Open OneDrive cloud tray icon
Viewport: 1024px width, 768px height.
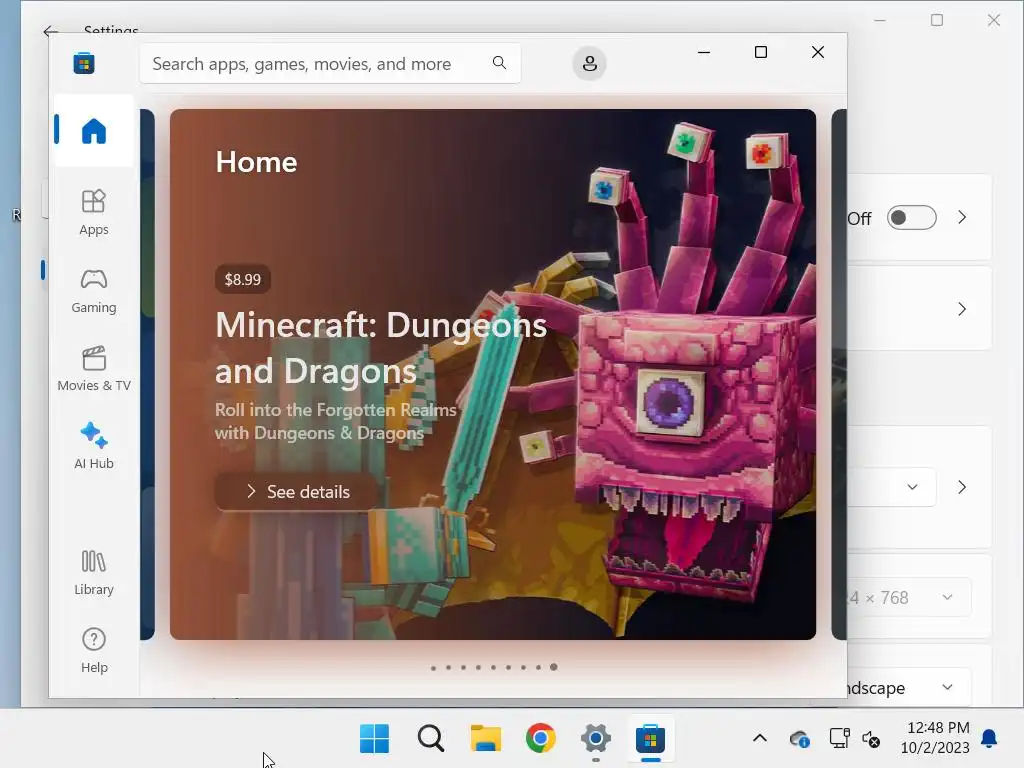(799, 739)
